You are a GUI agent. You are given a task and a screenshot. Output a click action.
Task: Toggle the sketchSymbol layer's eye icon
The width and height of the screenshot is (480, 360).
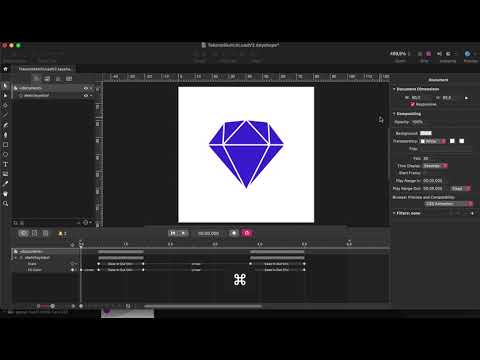[x=86, y=95]
